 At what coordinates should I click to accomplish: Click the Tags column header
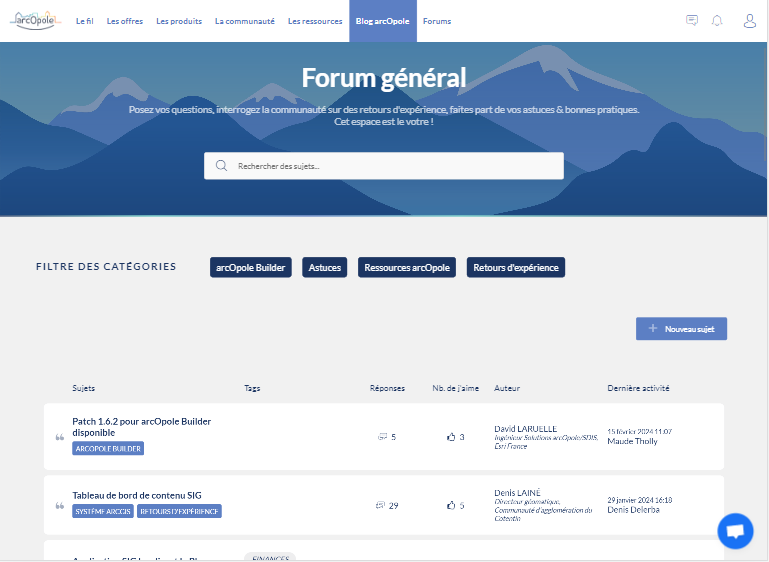252,388
